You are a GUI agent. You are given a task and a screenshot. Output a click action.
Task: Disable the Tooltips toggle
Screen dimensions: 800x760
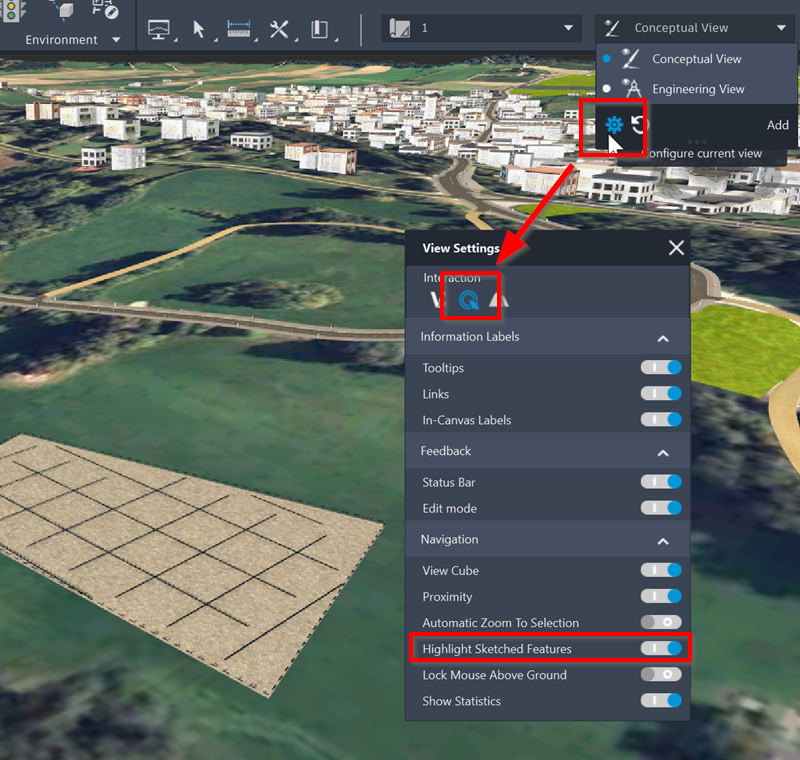661,368
